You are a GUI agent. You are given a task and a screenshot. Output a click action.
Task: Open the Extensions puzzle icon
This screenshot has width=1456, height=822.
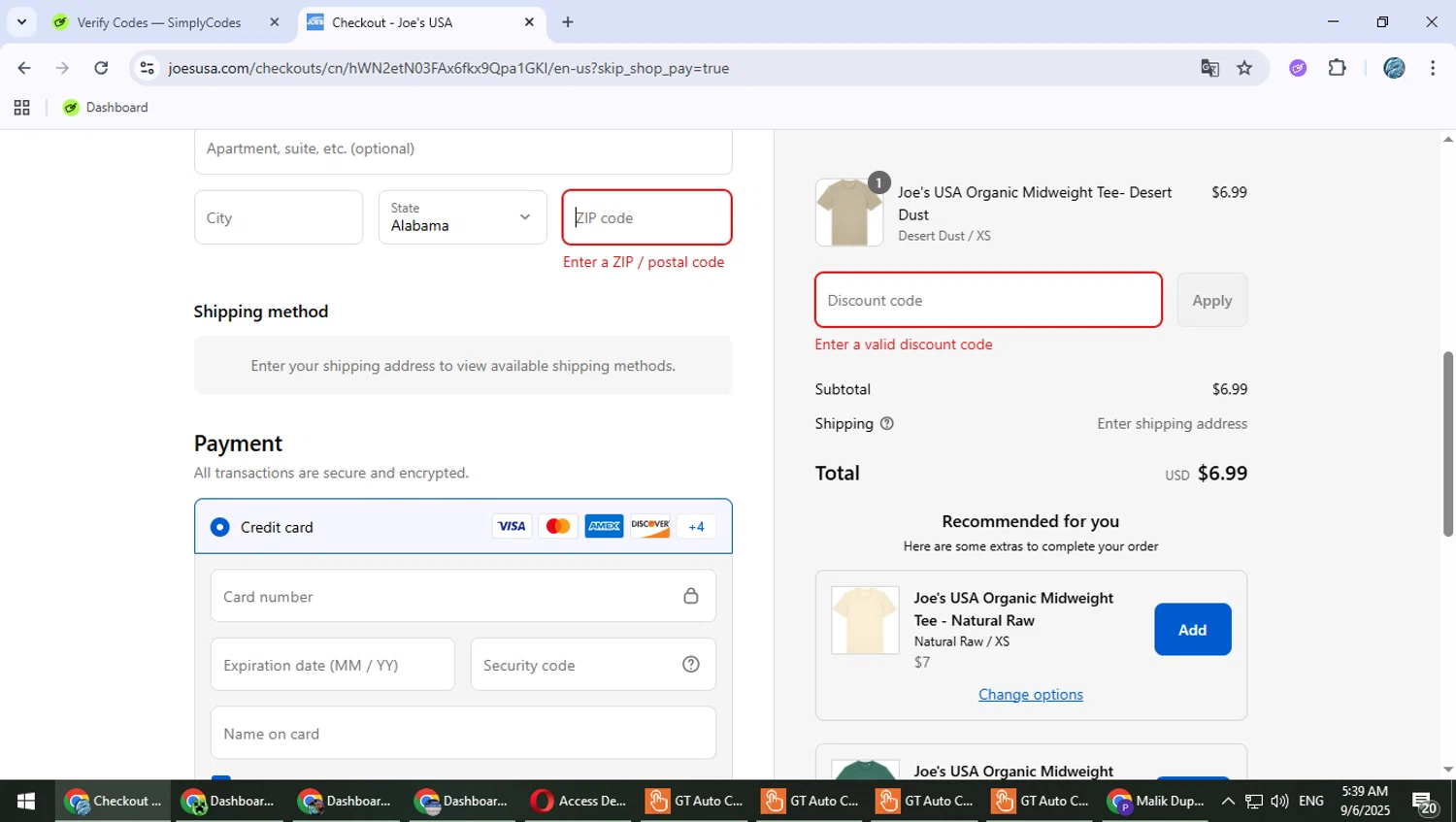pos(1338,68)
